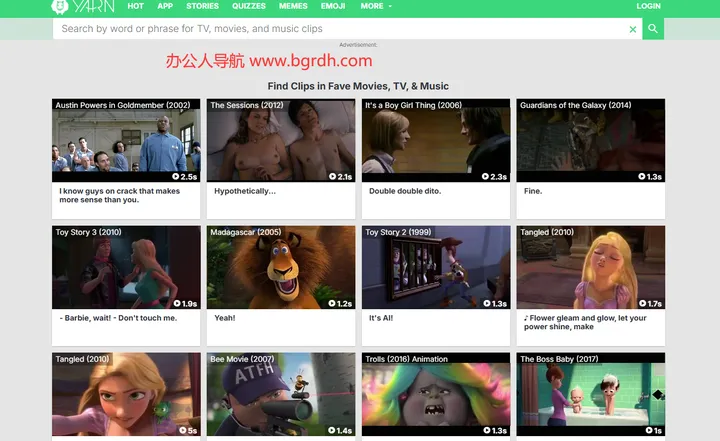Image resolution: width=720 pixels, height=441 pixels.
Task: Click the 'Hypothetically...' caption
Action: point(245,191)
